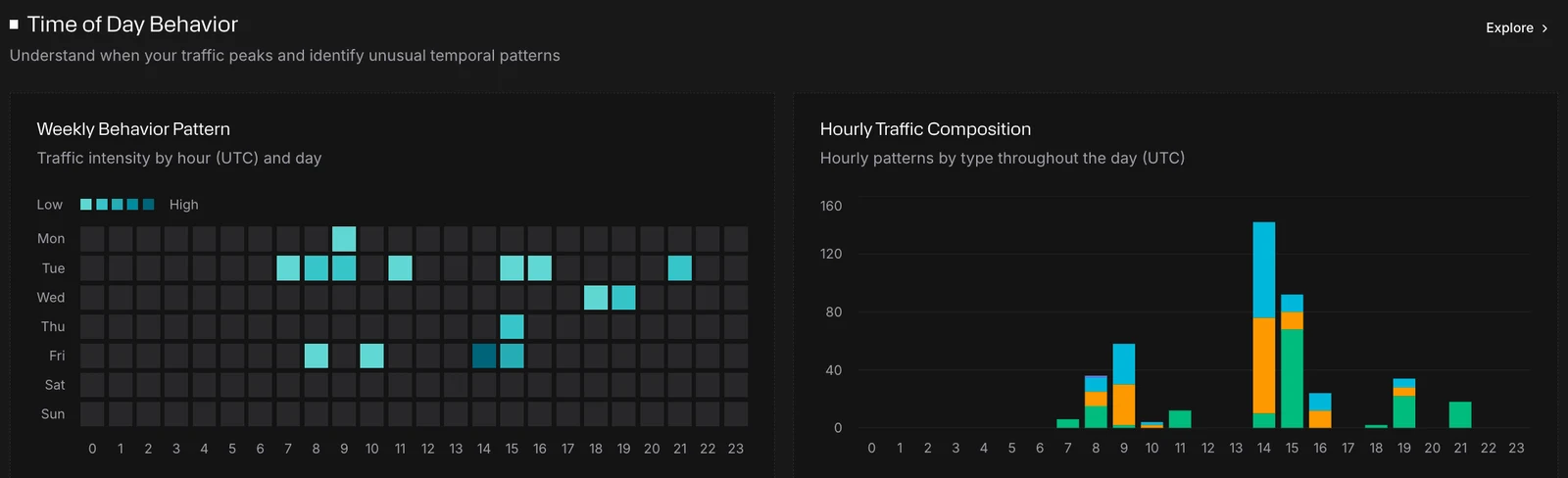Select the Tuesday 7:00 heatmap cell

288,268
